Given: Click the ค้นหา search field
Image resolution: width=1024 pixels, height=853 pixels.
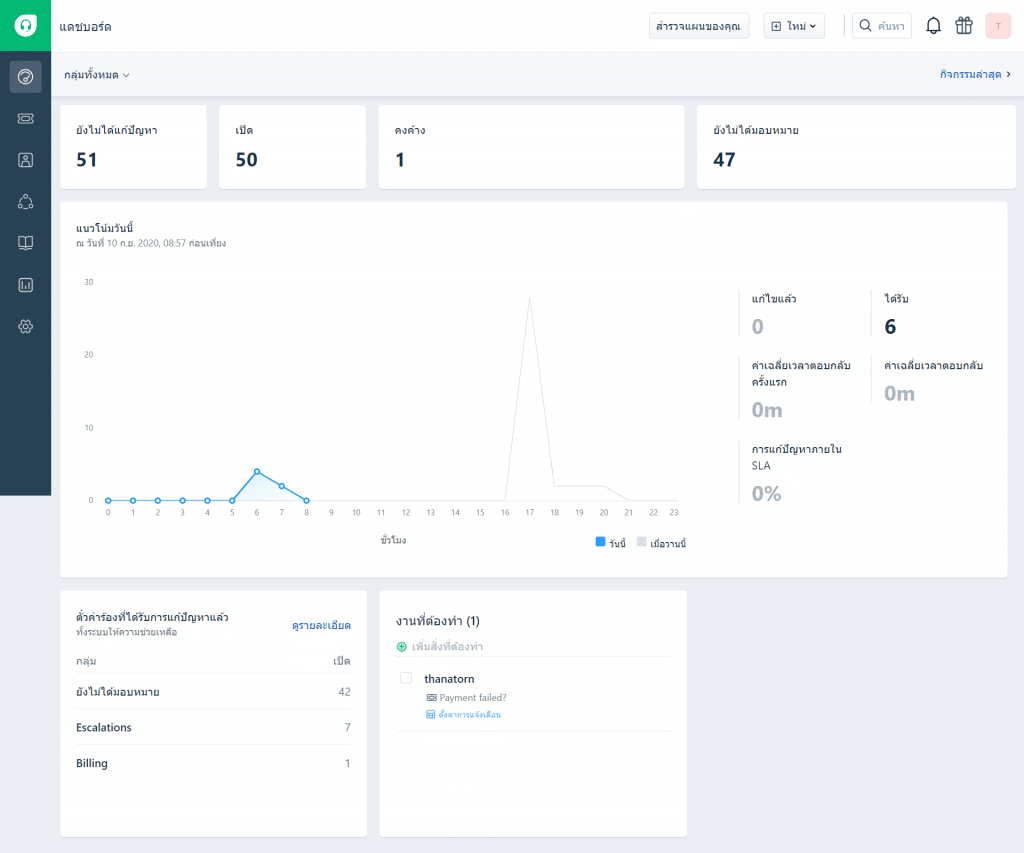Looking at the screenshot, I should point(882,26).
